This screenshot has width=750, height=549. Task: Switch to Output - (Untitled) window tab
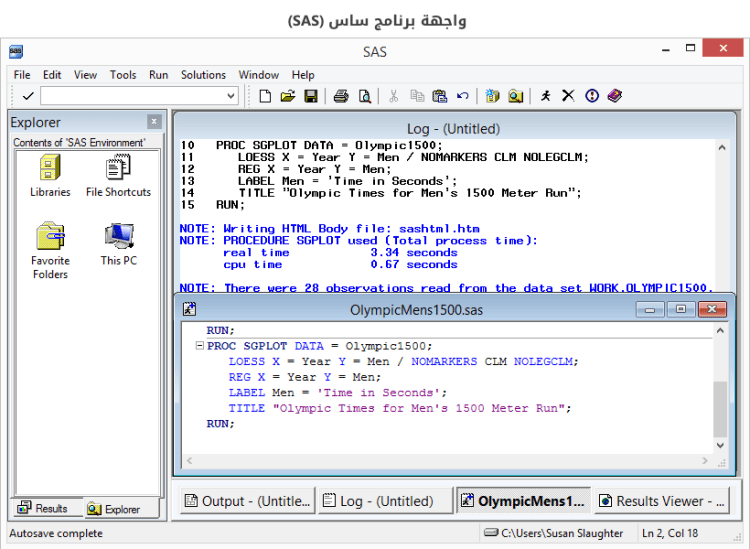[248, 501]
